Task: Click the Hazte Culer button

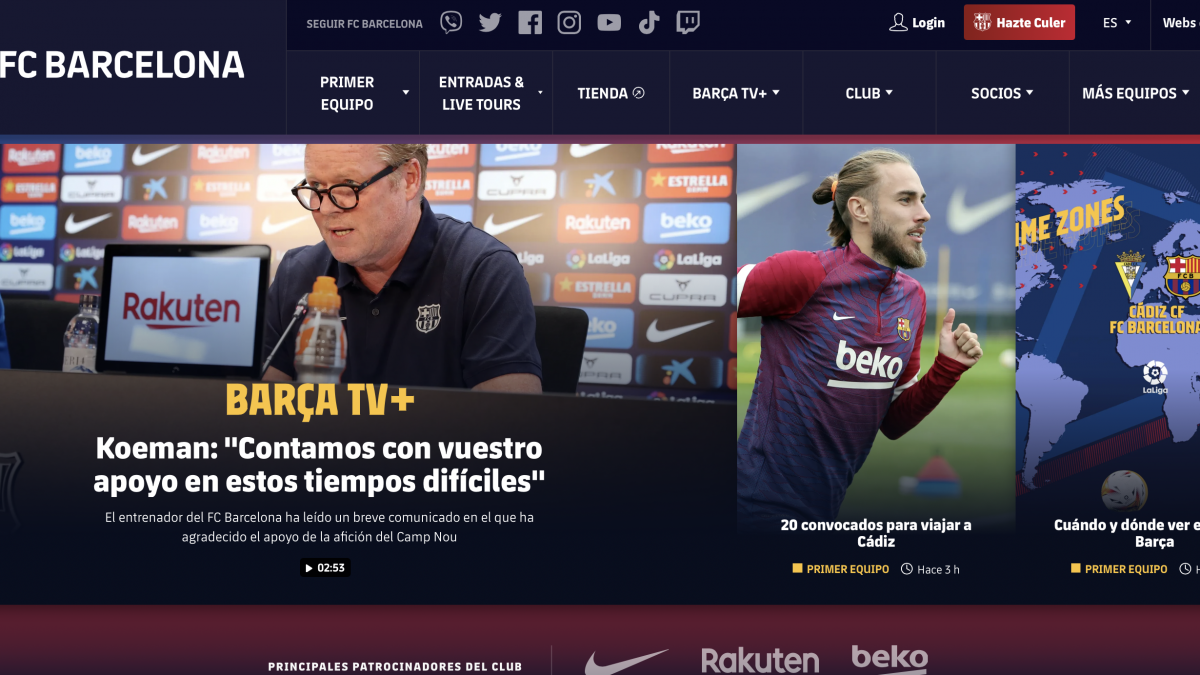Action: [1019, 22]
